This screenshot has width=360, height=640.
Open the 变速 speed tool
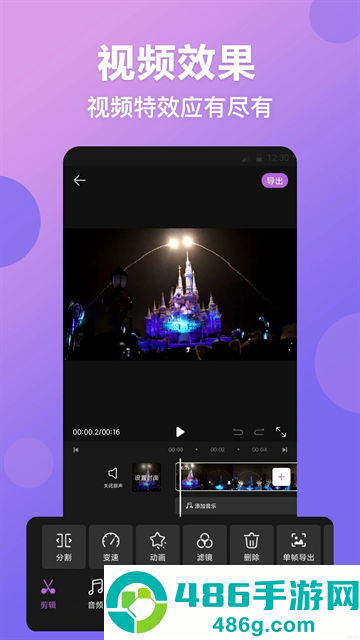[111, 547]
